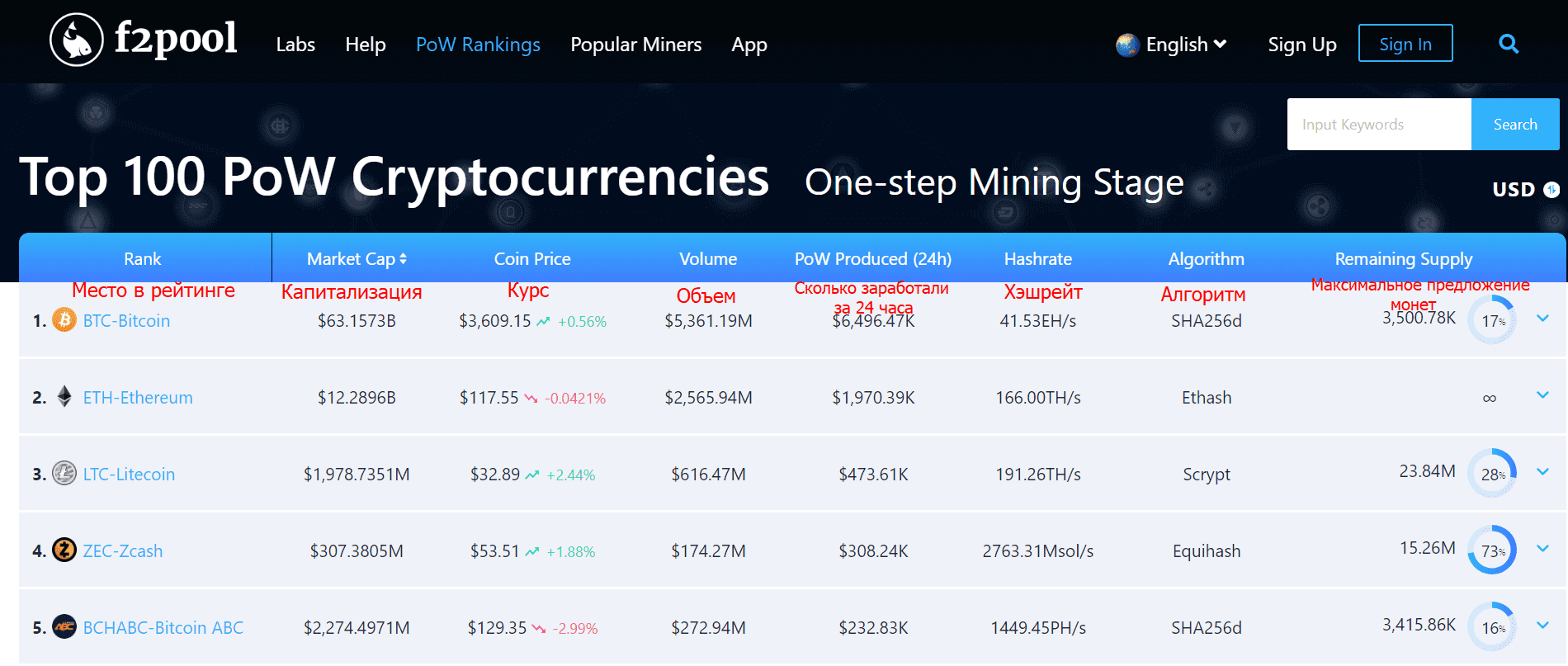Open the ETH-Ethereum coin link
This screenshot has height=666, width=1568.
(x=138, y=397)
